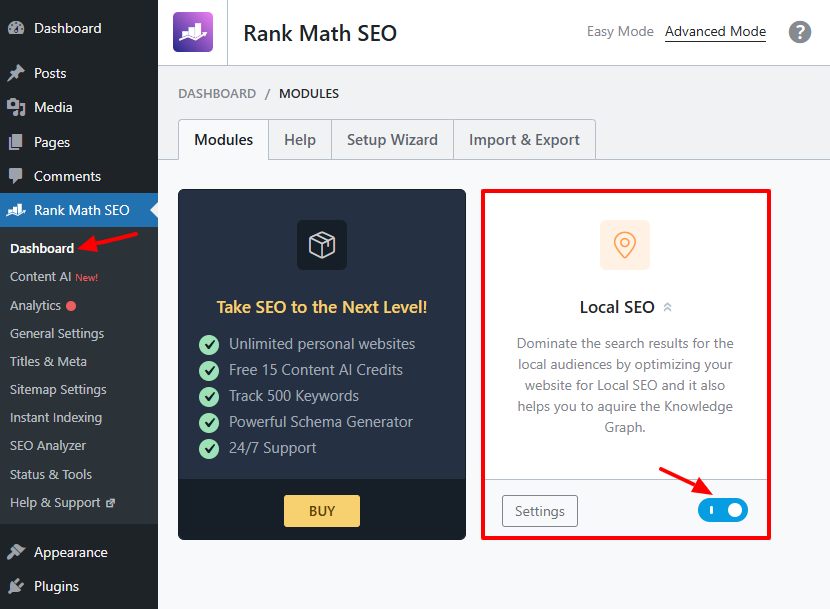Click the WordPress Dashboard gauge icon
This screenshot has height=609, width=830.
coord(16,28)
